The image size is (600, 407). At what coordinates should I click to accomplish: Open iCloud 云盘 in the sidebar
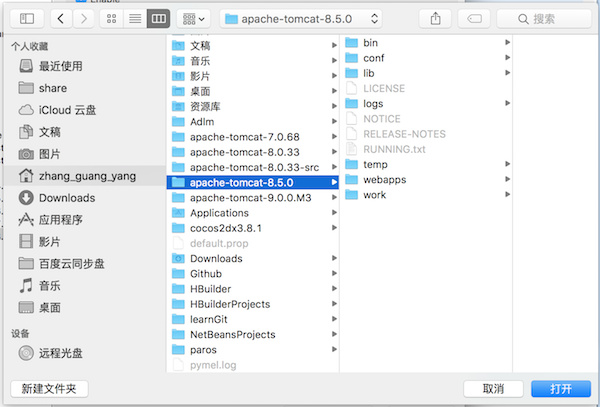[84, 110]
